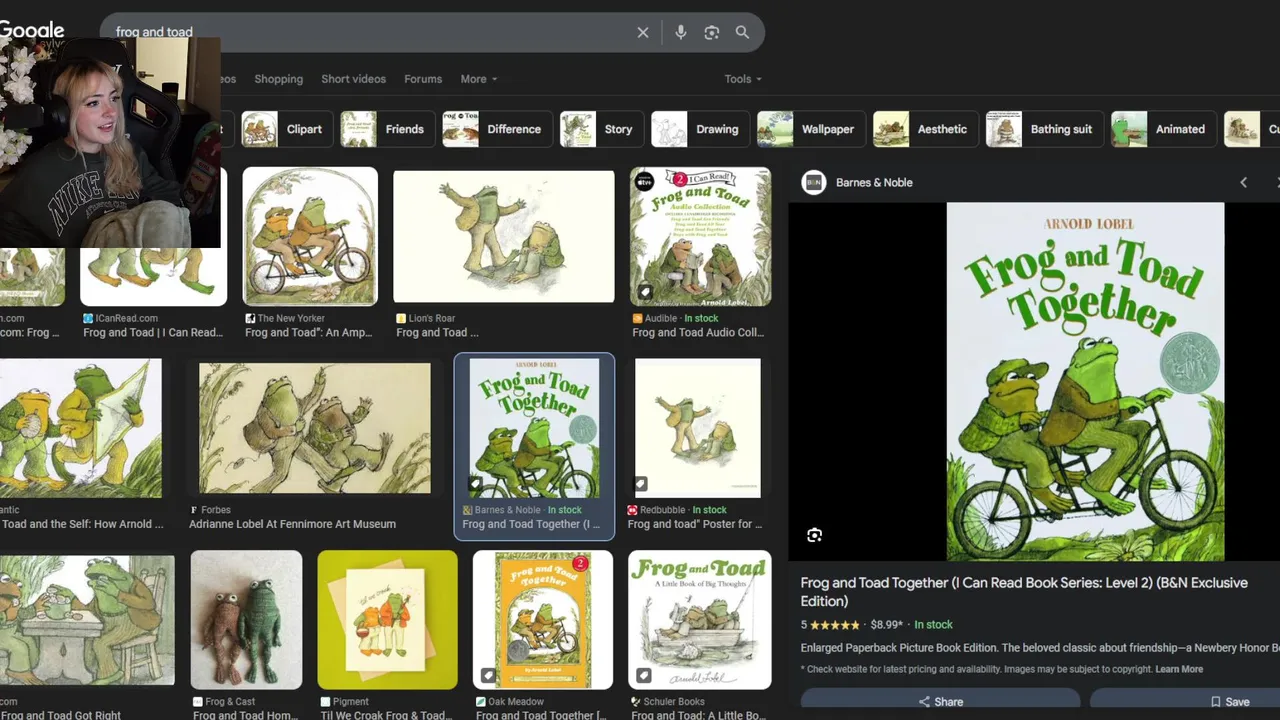Viewport: 1280px width, 720px height.
Task: Open the Frog & Cast knitted dolls thumbnail
Action: [x=246, y=620]
